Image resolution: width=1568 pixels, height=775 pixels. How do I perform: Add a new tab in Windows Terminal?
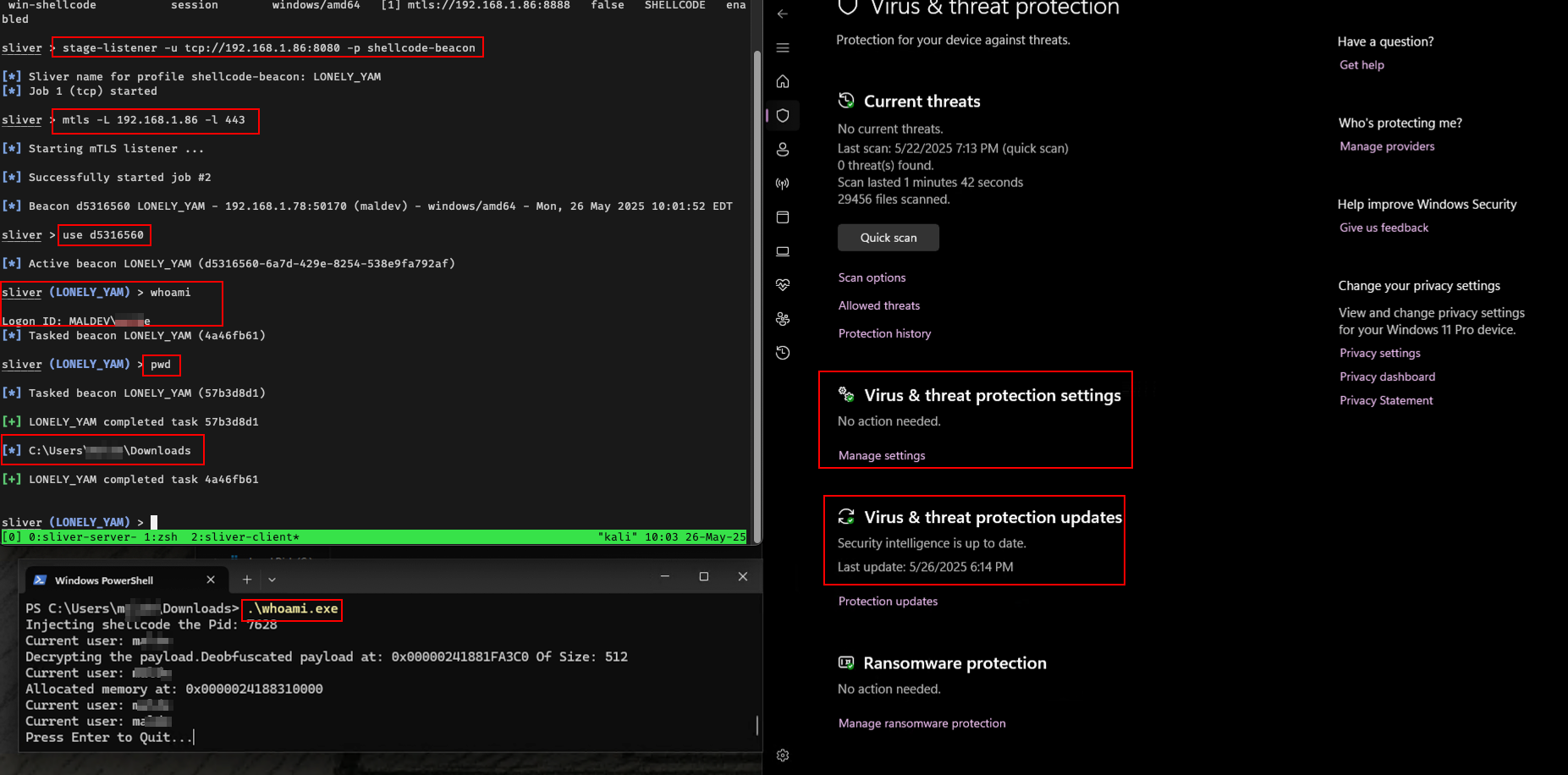pos(247,580)
